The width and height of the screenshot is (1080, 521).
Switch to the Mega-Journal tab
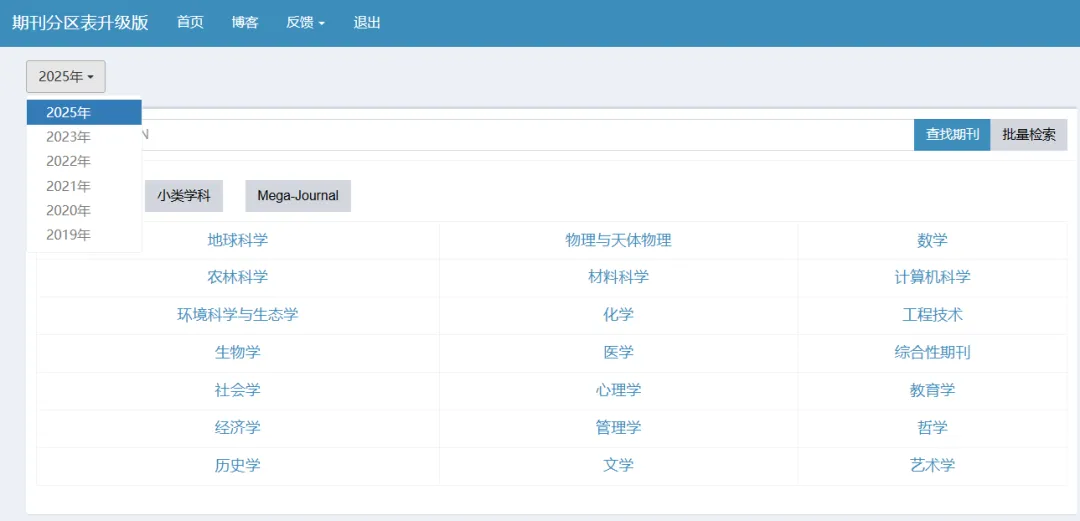click(298, 196)
